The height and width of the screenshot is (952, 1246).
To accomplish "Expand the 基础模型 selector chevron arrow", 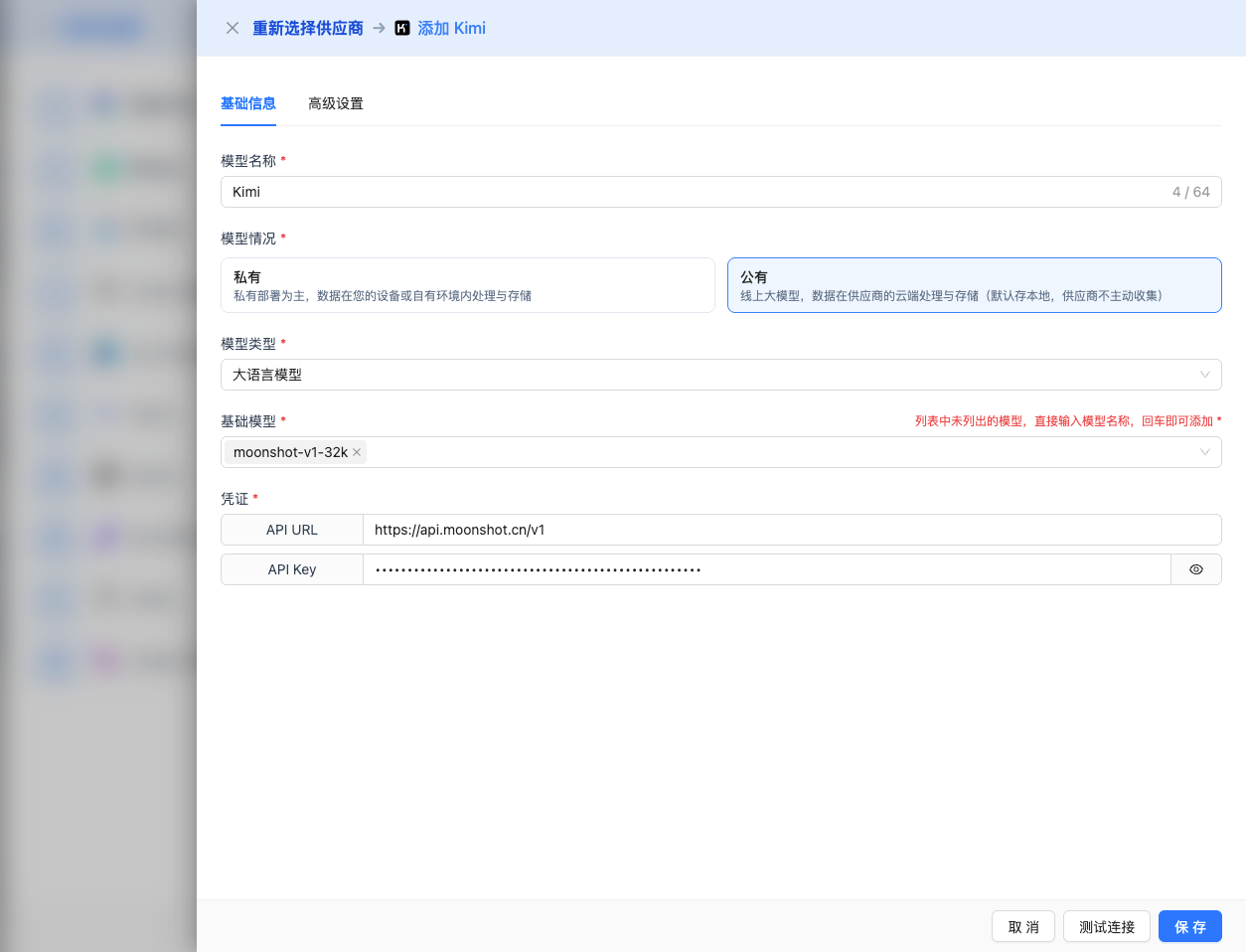I will tap(1204, 452).
